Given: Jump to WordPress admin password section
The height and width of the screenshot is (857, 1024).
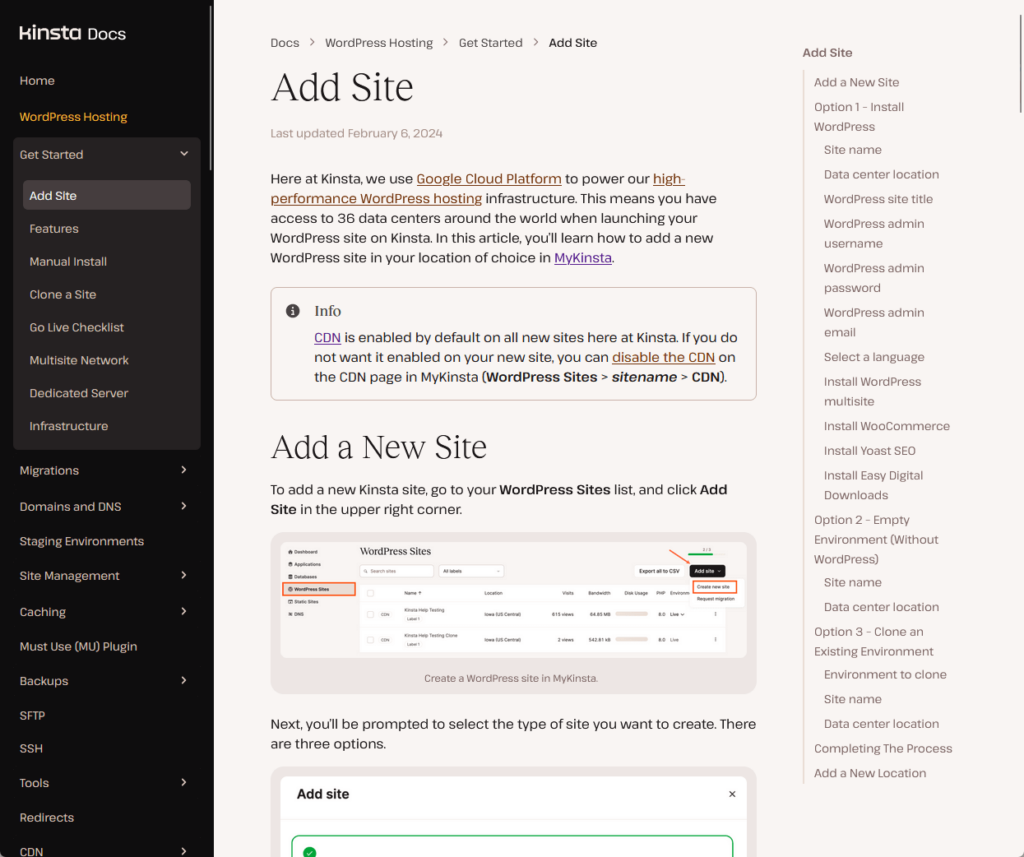Looking at the screenshot, I should [874, 278].
